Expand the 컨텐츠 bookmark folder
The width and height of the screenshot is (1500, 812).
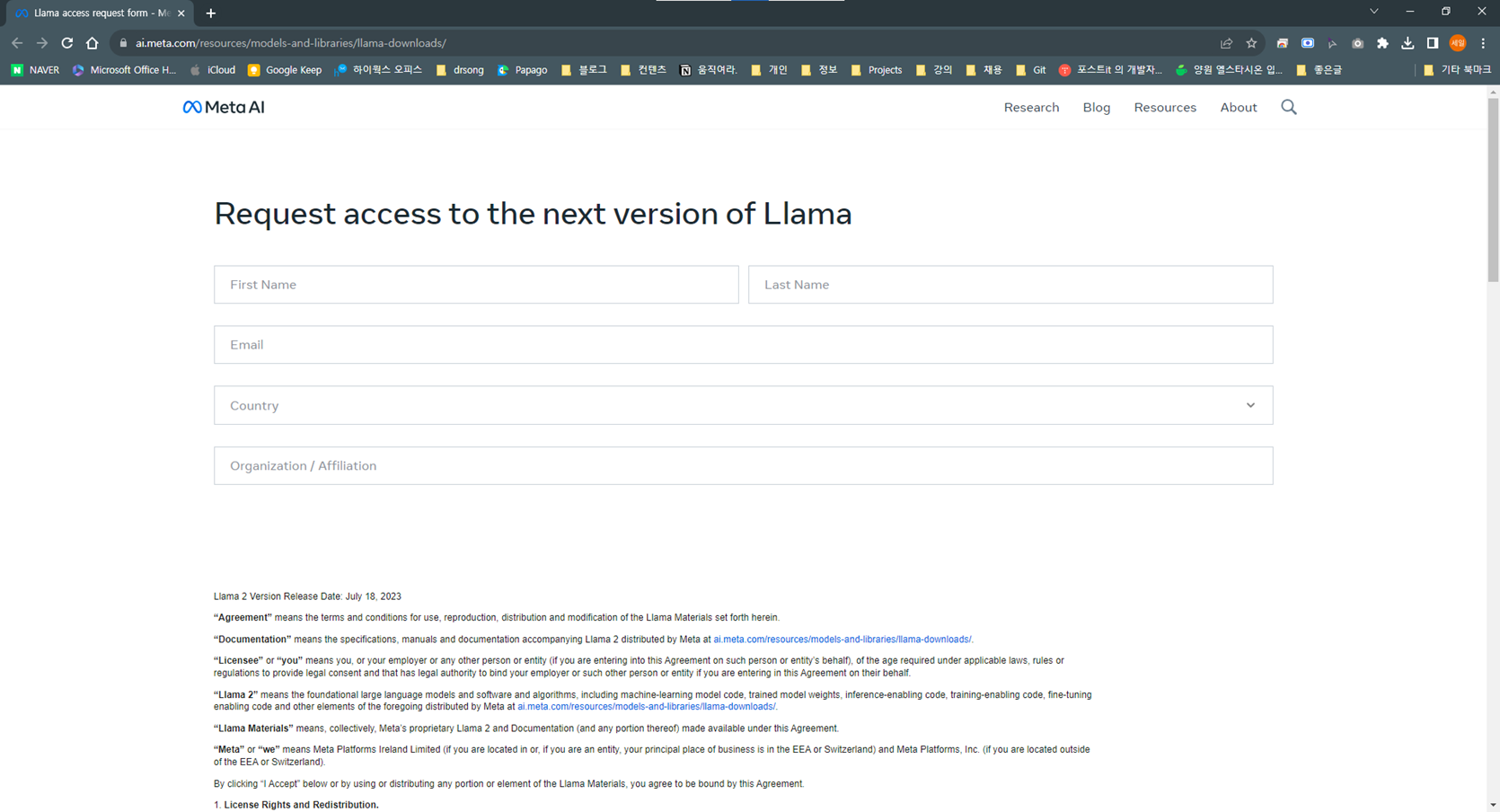[x=643, y=70]
